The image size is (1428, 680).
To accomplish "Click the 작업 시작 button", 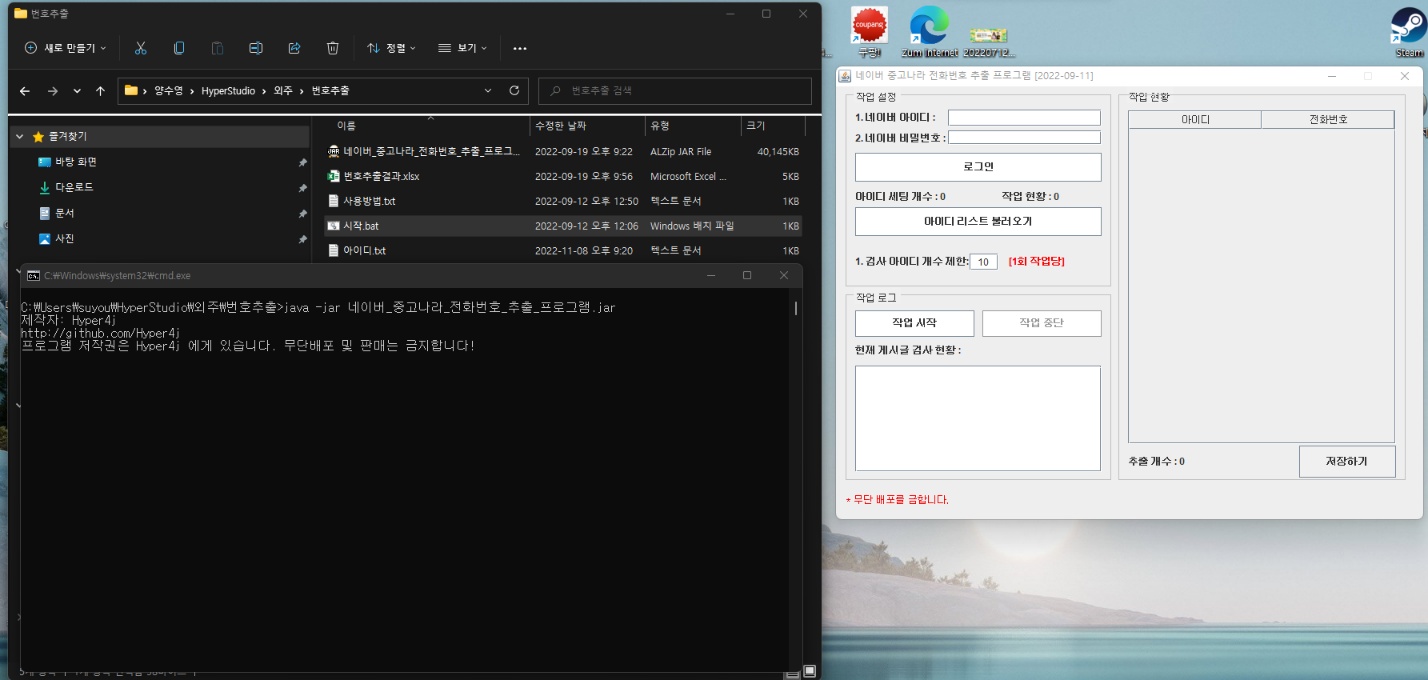I will 914,323.
